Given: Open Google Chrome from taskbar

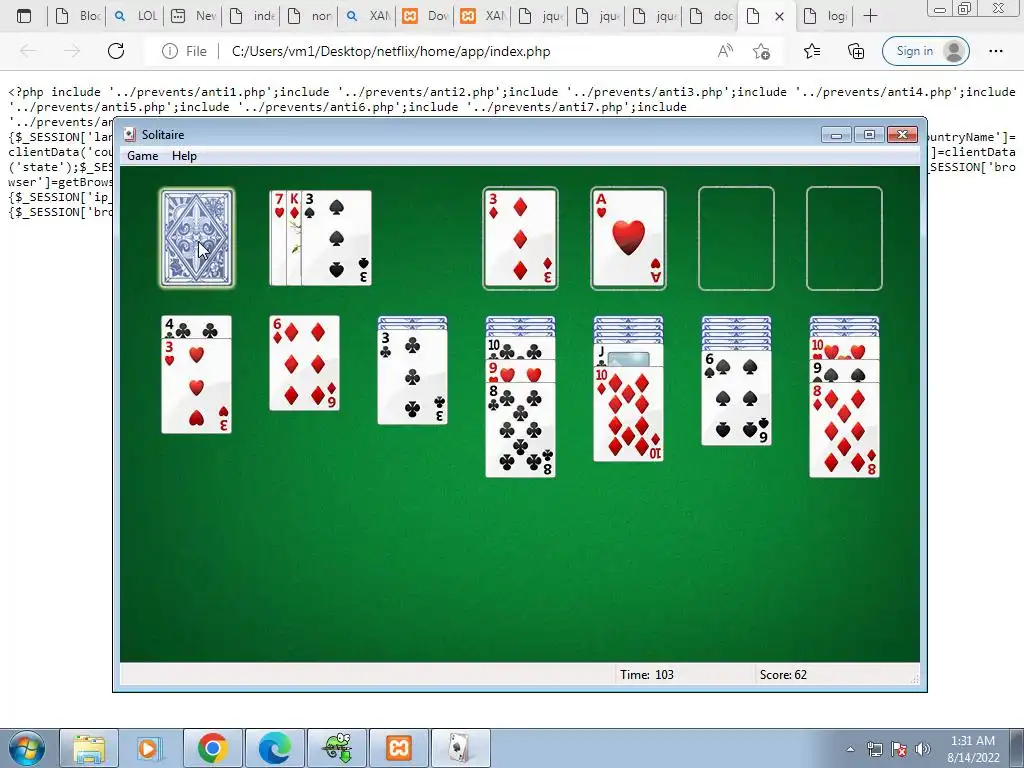Looking at the screenshot, I should 212,748.
